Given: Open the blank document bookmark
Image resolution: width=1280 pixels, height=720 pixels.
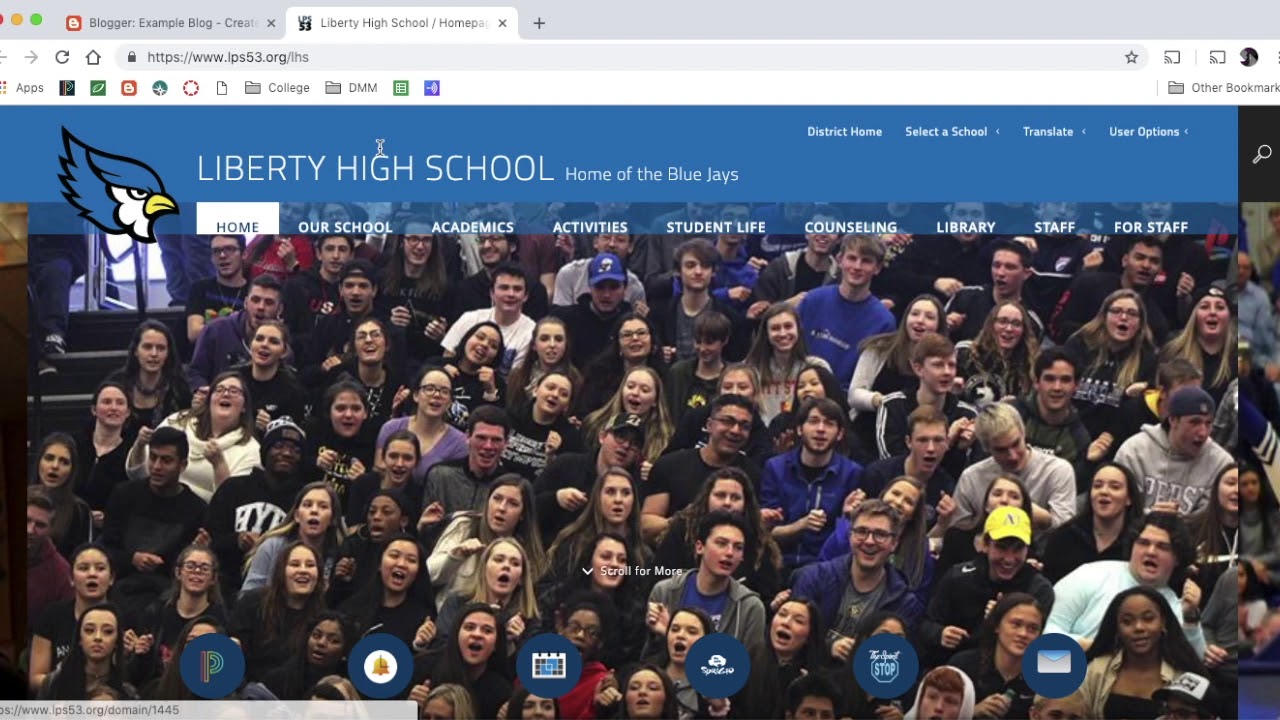Looking at the screenshot, I should [222, 88].
